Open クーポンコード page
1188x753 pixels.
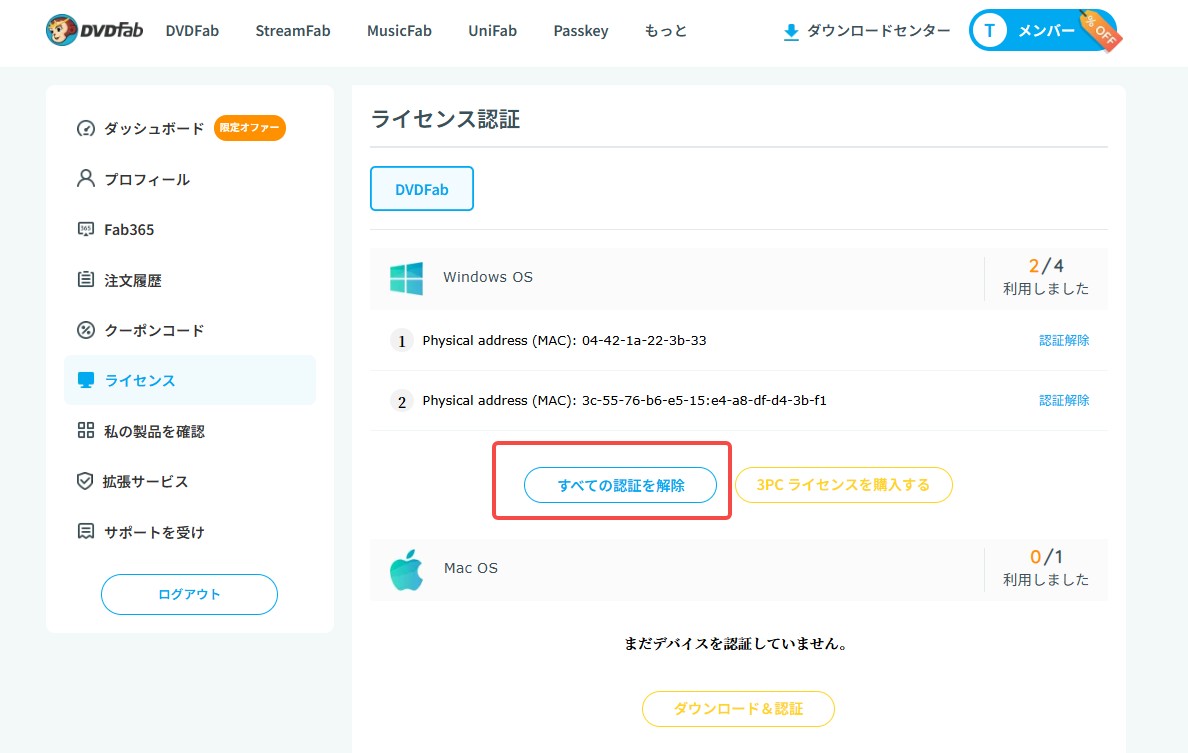click(x=154, y=330)
